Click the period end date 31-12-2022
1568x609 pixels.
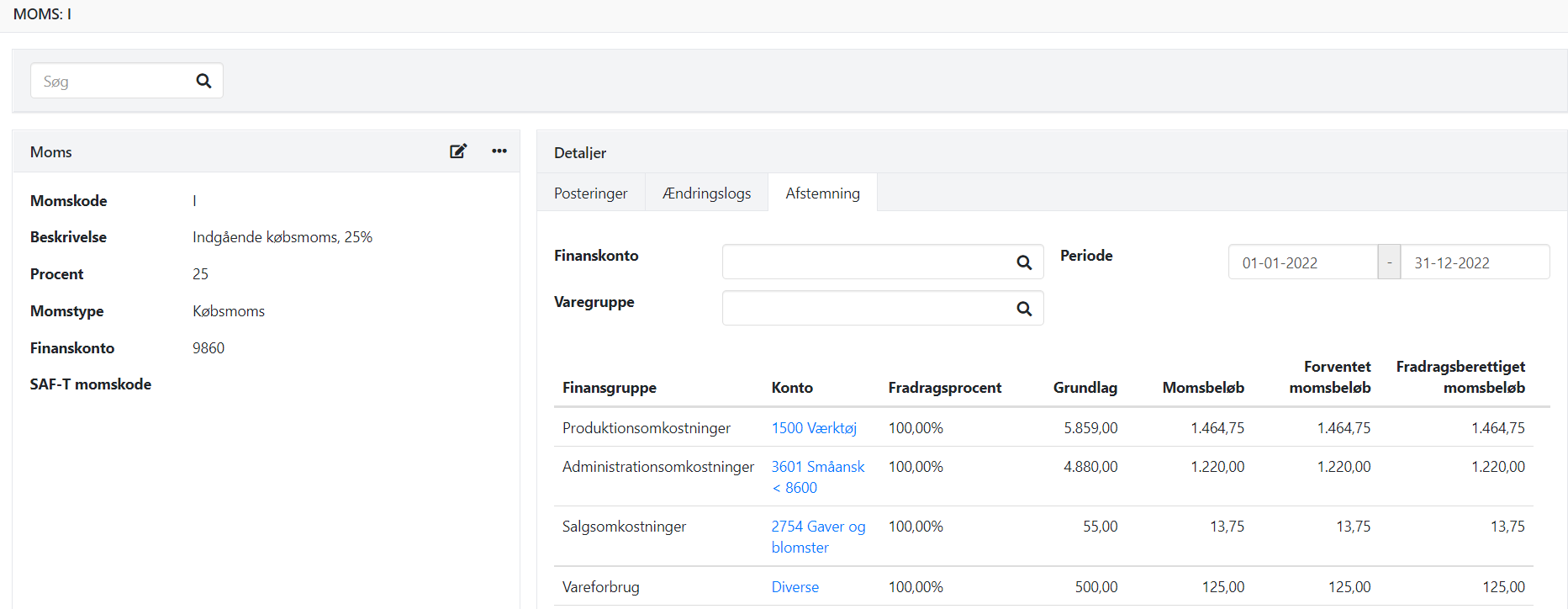coord(1473,263)
